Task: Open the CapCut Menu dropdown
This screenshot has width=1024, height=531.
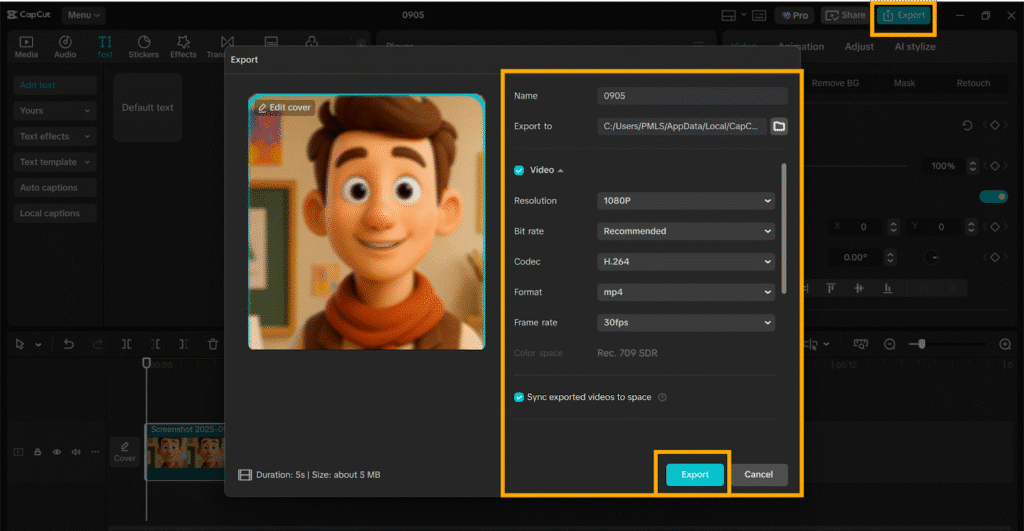Action: click(84, 14)
